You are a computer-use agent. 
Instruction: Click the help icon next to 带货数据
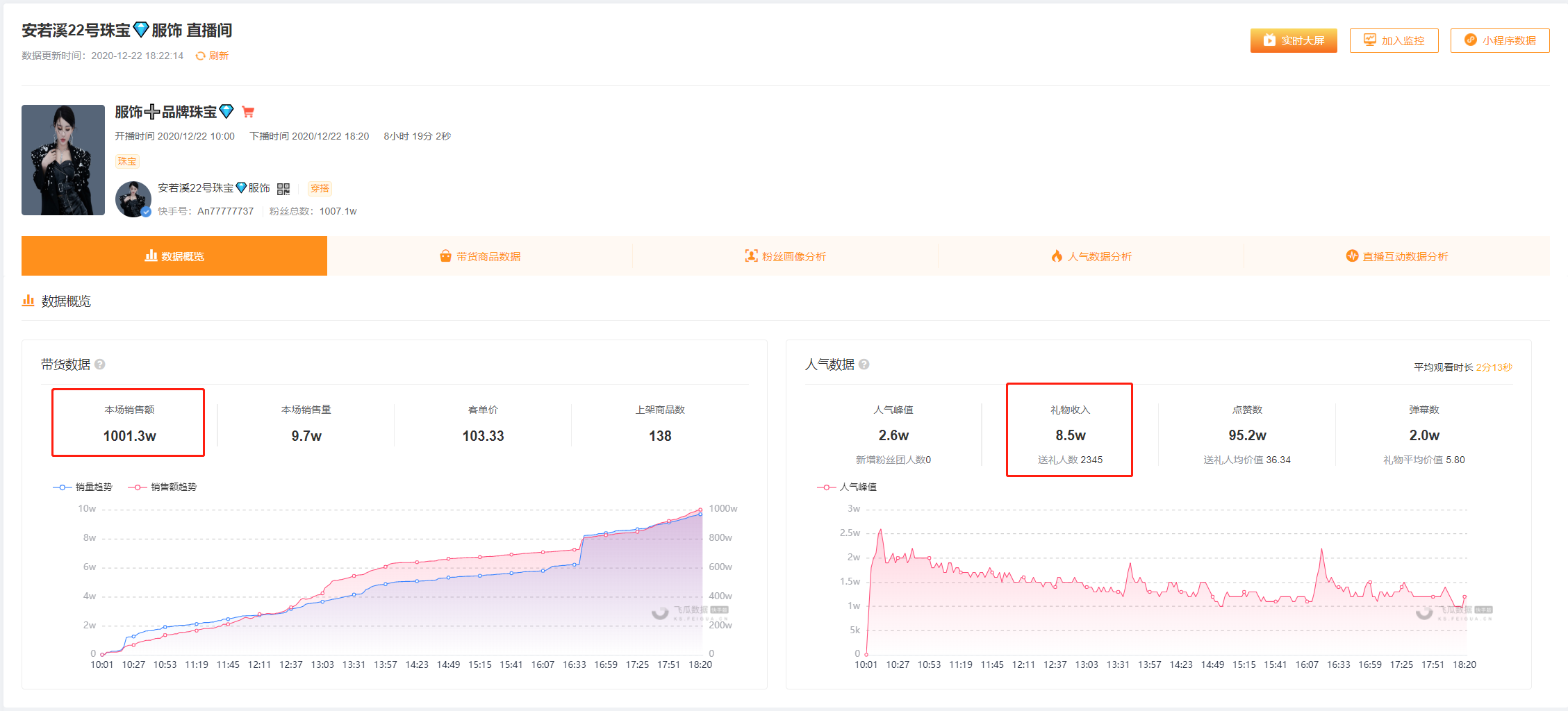point(100,365)
